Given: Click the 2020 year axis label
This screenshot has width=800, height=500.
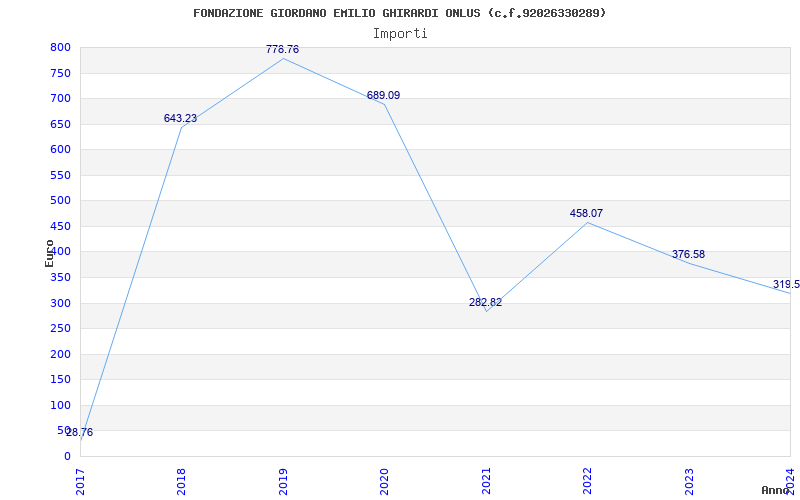Looking at the screenshot, I should tap(384, 481).
